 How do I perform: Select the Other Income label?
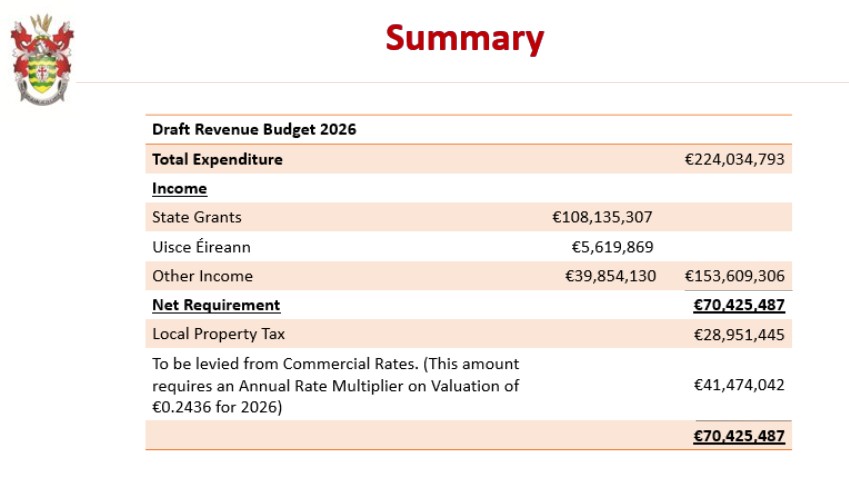click(x=202, y=276)
